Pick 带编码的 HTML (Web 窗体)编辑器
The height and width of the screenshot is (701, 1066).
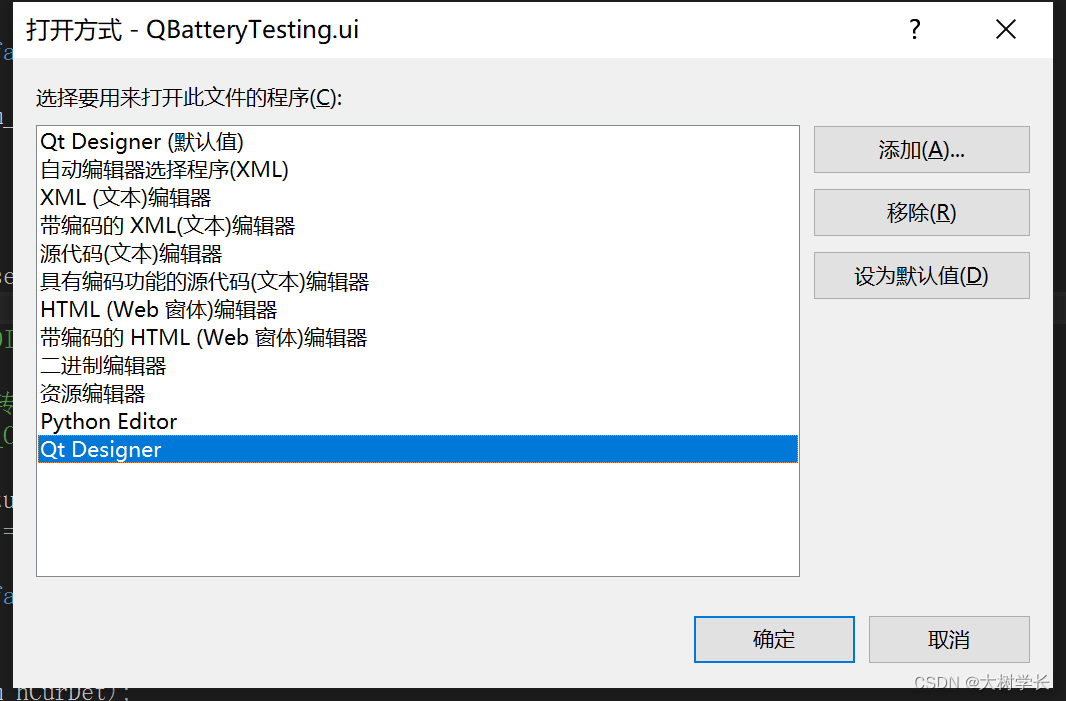[203, 337]
